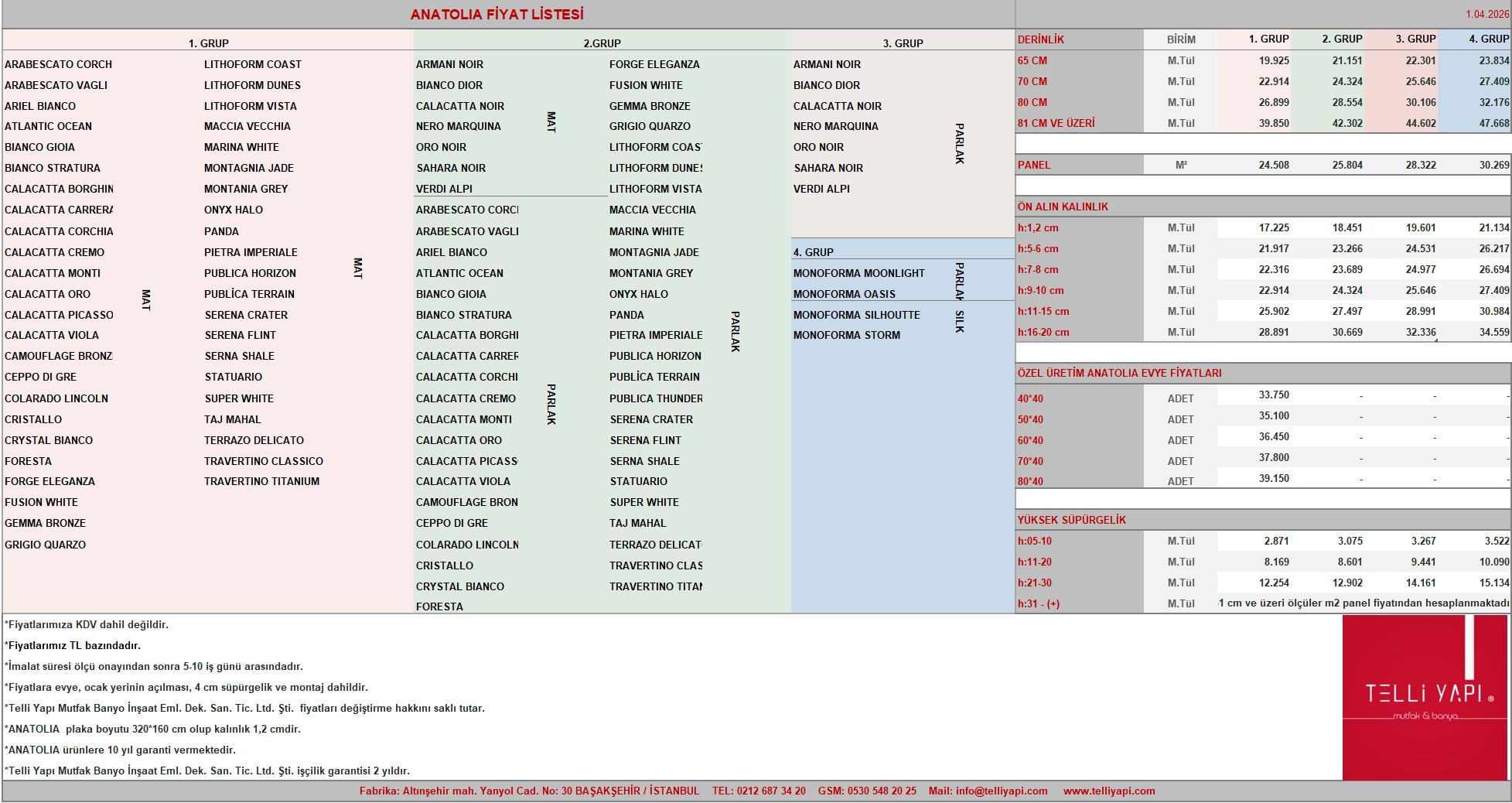
Task: Select MONOFORMA STORM
Action: tap(847, 335)
